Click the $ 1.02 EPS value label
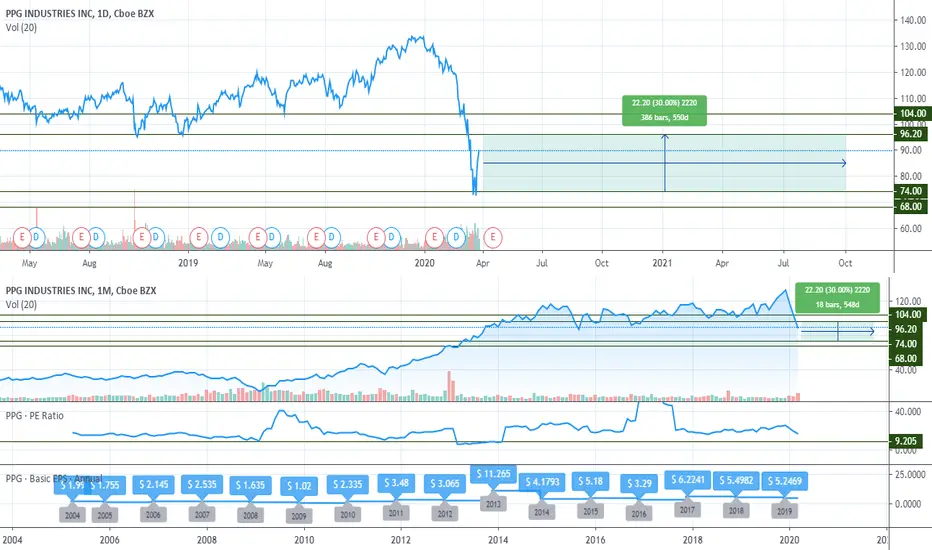The width and height of the screenshot is (932, 550). coord(299,486)
